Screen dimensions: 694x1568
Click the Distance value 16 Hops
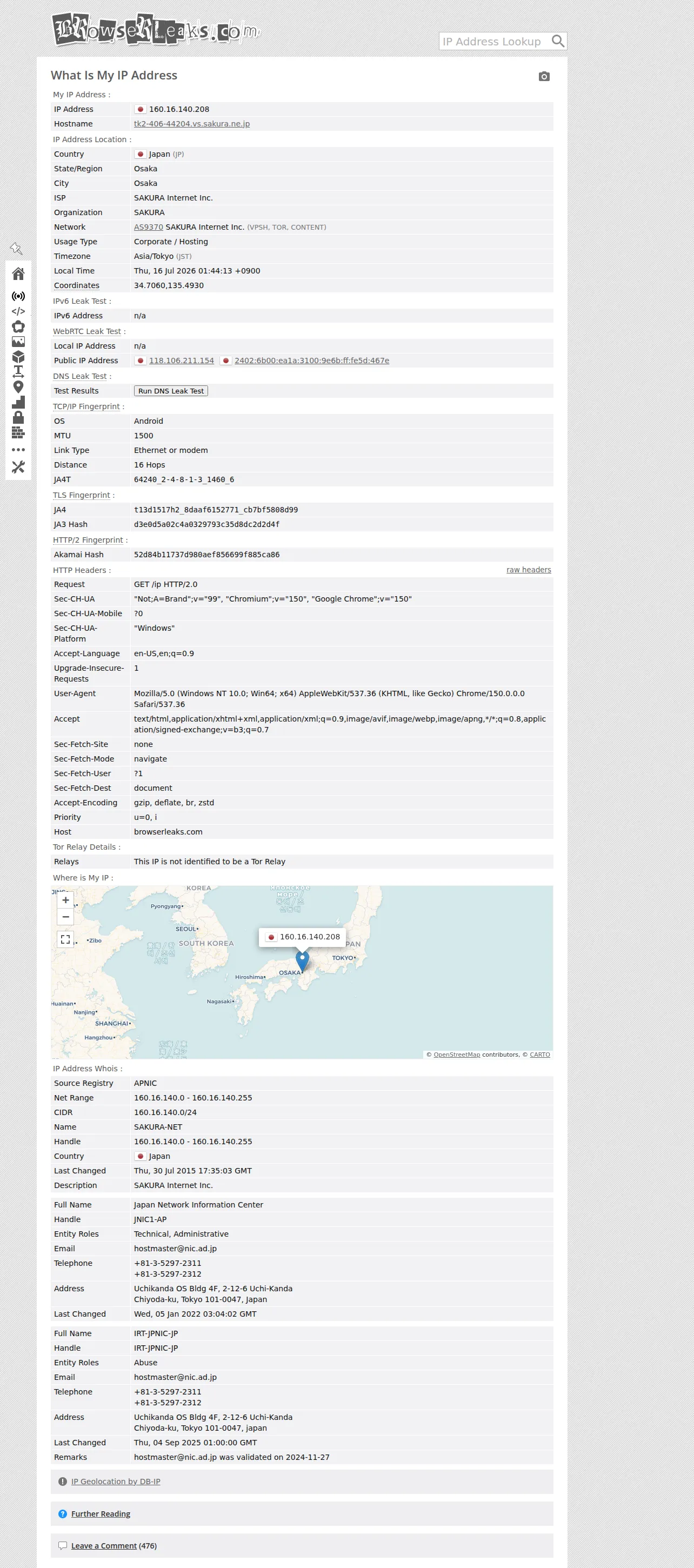tap(150, 465)
